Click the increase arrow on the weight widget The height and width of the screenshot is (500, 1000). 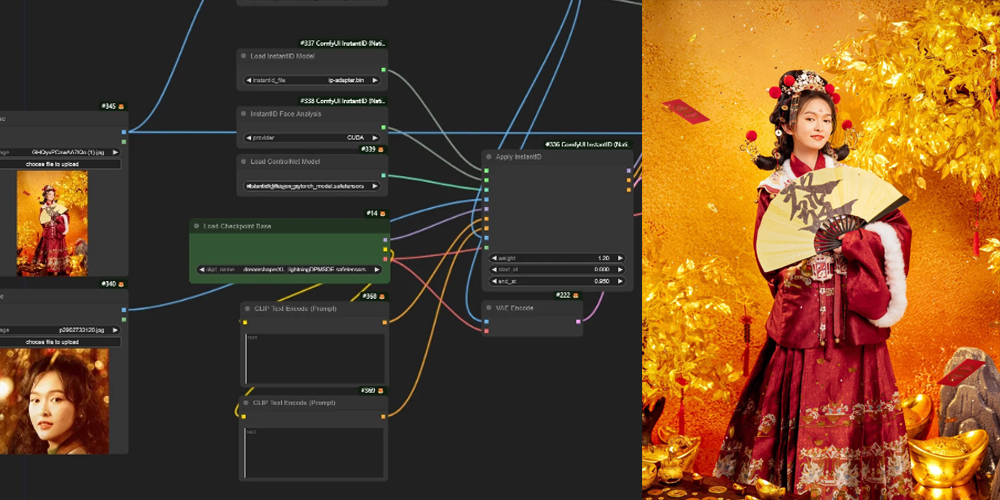click(x=620, y=258)
